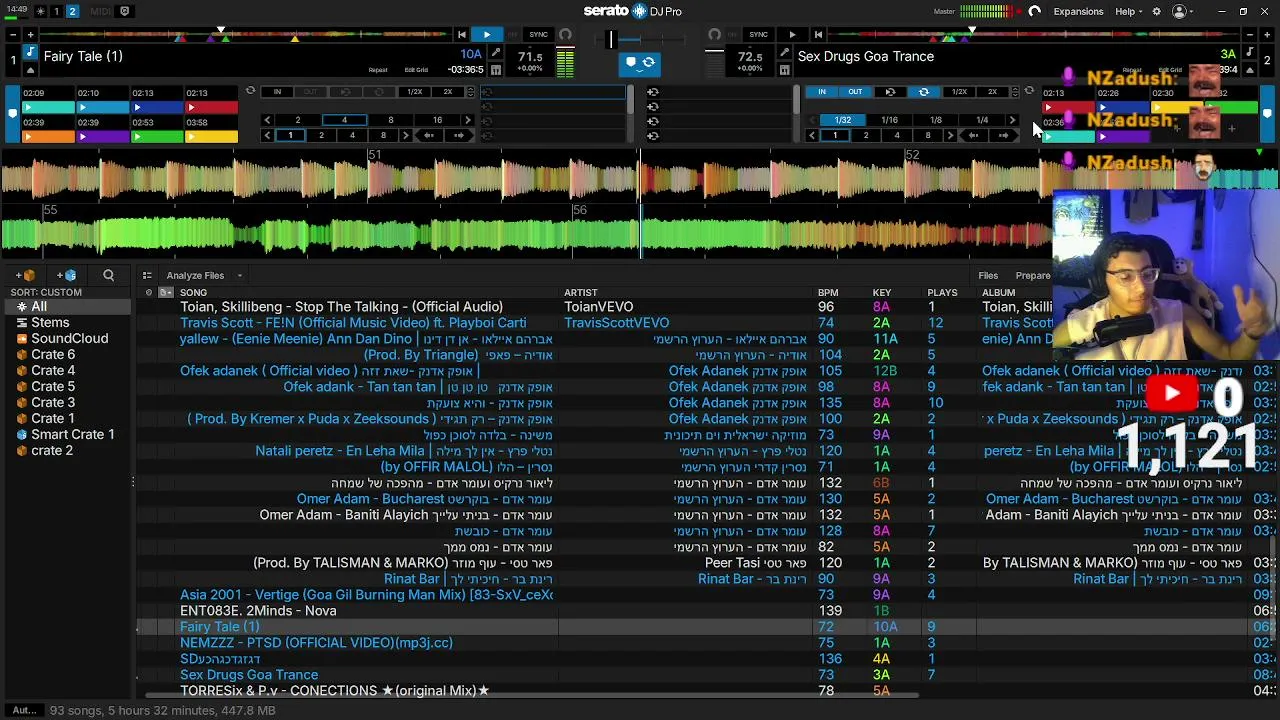This screenshot has width=1280, height=720.
Task: Open the Analyze Files dropdown arrow
Action: pos(240,275)
